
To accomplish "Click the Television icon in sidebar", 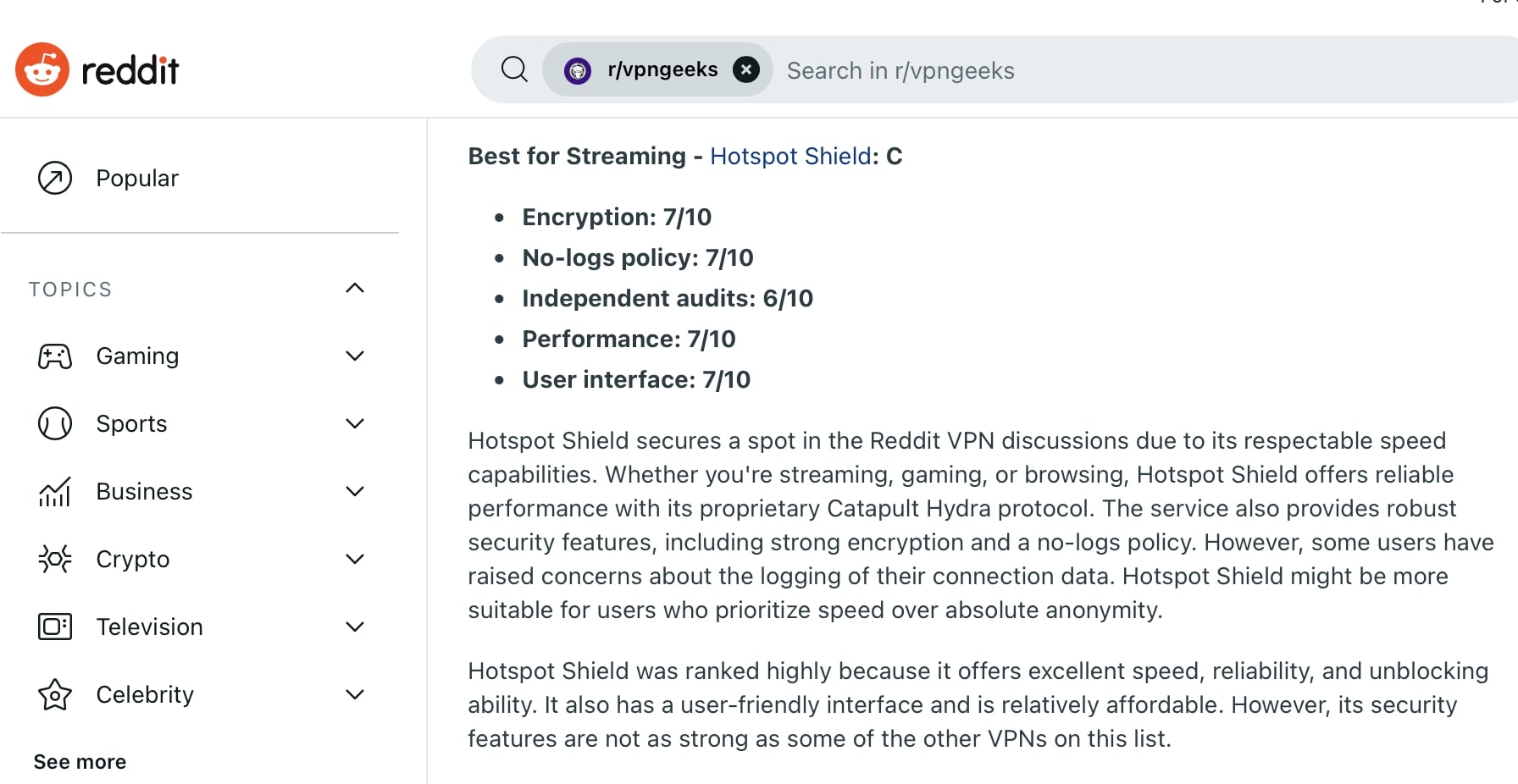I will (55, 627).
